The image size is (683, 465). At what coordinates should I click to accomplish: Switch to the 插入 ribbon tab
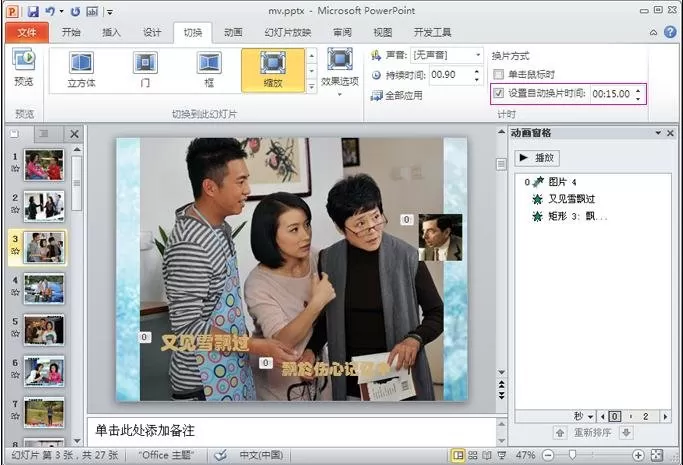[x=111, y=32]
